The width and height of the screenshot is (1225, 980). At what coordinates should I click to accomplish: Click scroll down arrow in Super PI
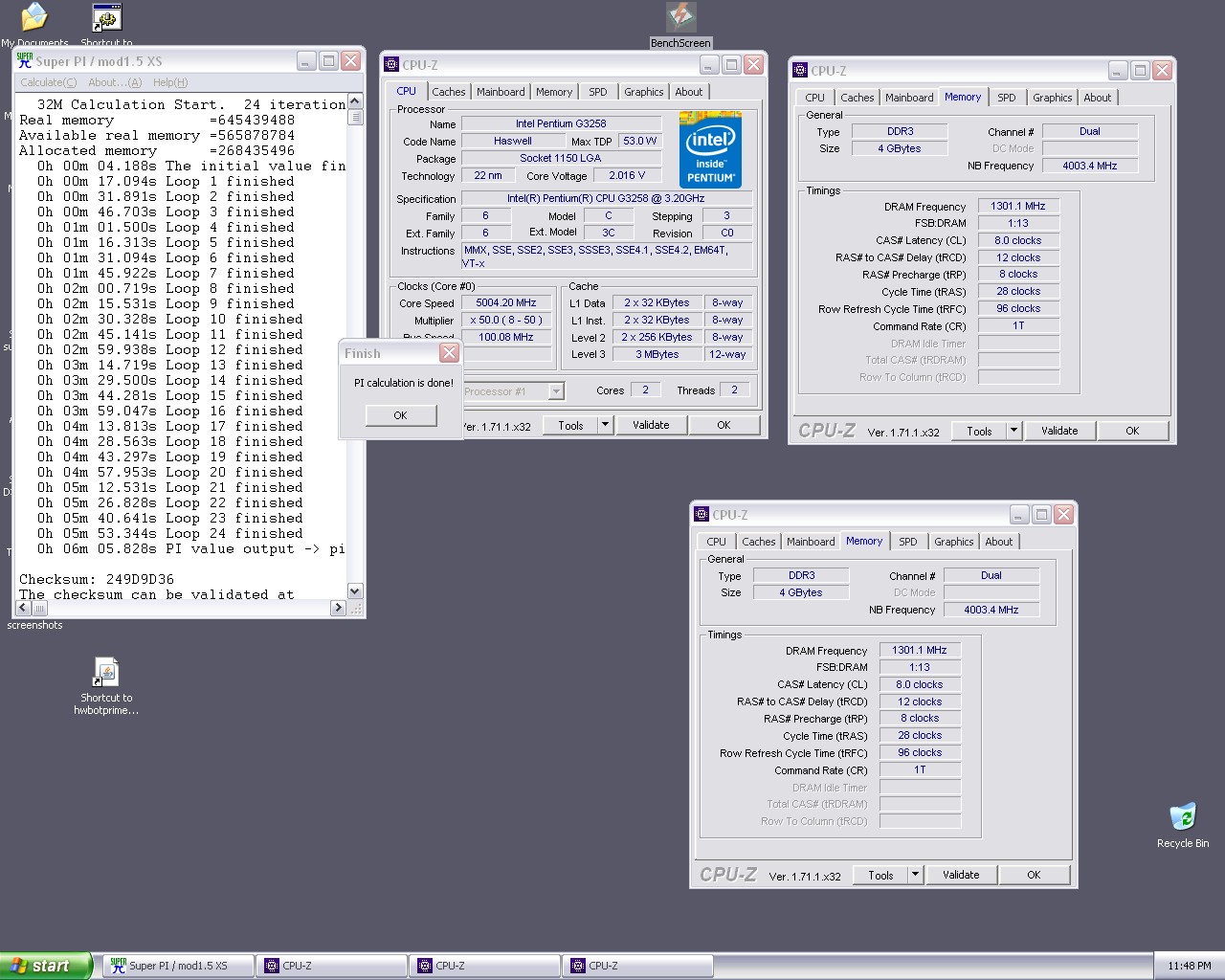pos(355,591)
